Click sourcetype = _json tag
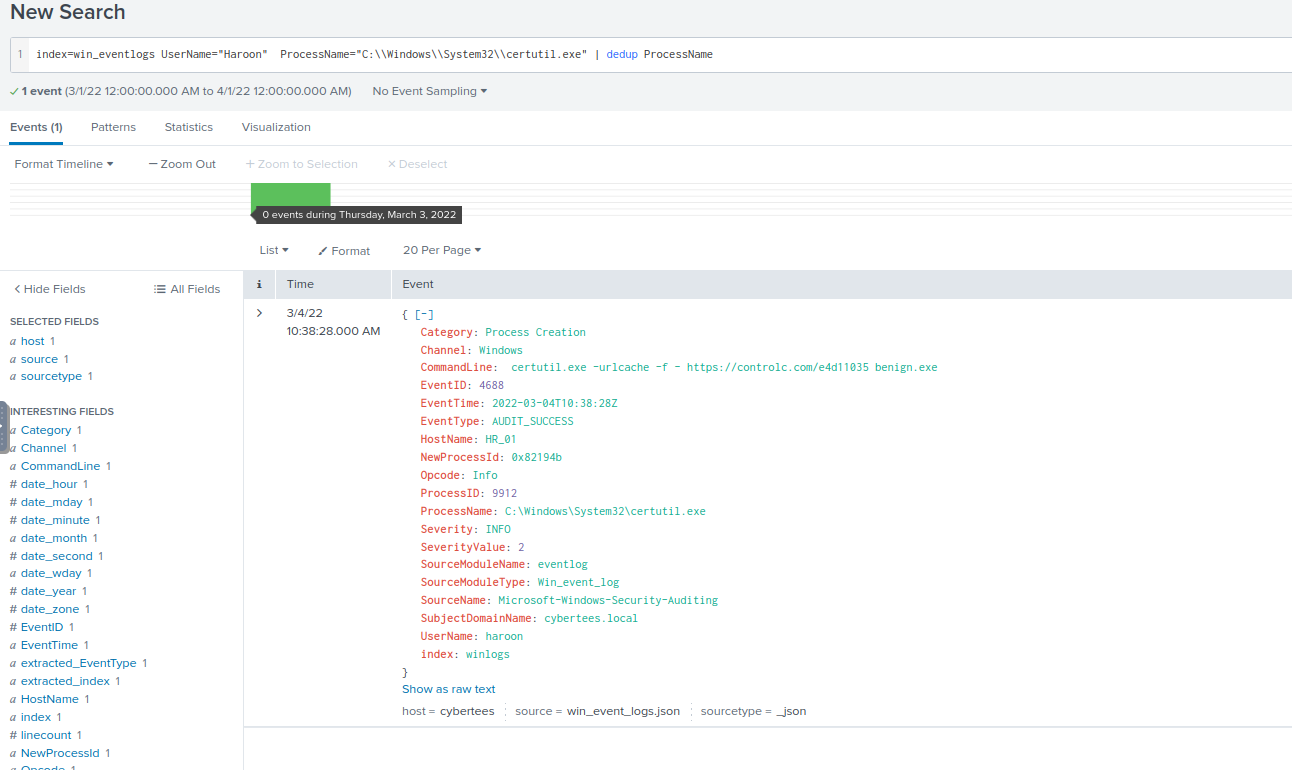 click(753, 711)
